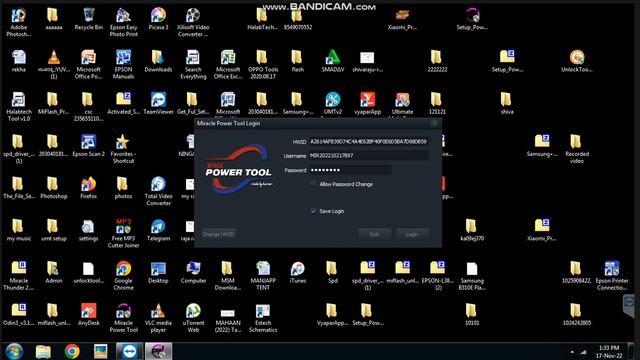Select the Telegram desktop icon
This screenshot has width=640, height=360.
pos(158,230)
